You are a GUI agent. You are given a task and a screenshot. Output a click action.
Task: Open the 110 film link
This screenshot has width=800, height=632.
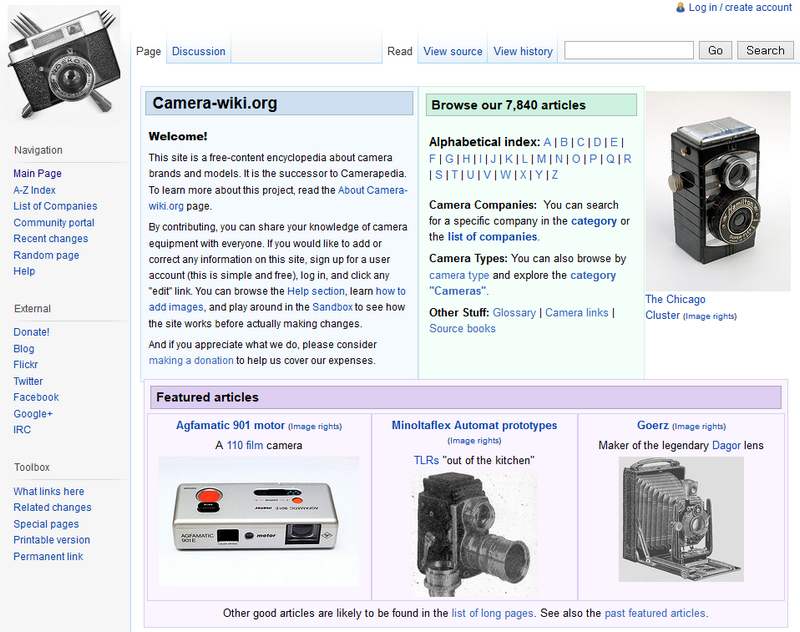pos(245,445)
